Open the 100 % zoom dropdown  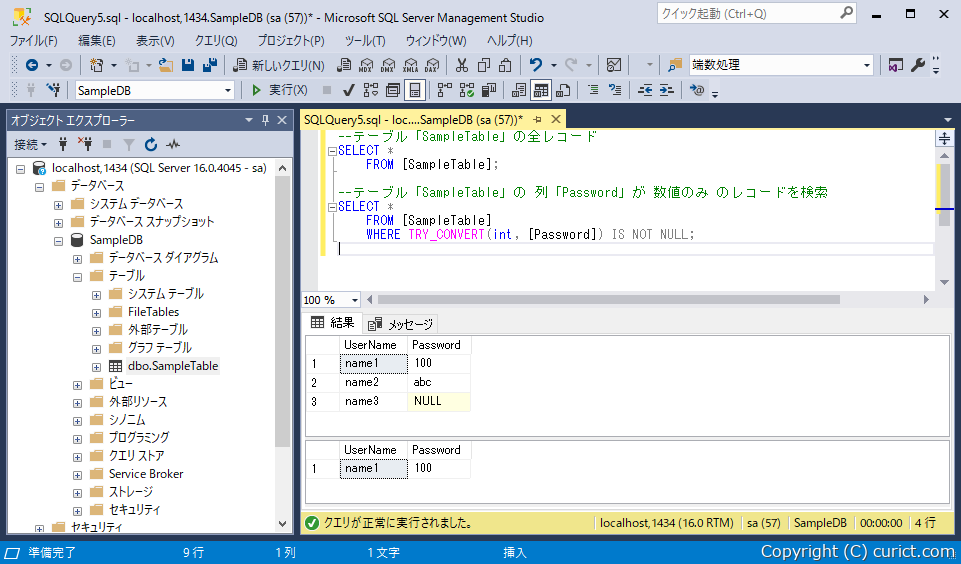pyautogui.click(x=354, y=300)
